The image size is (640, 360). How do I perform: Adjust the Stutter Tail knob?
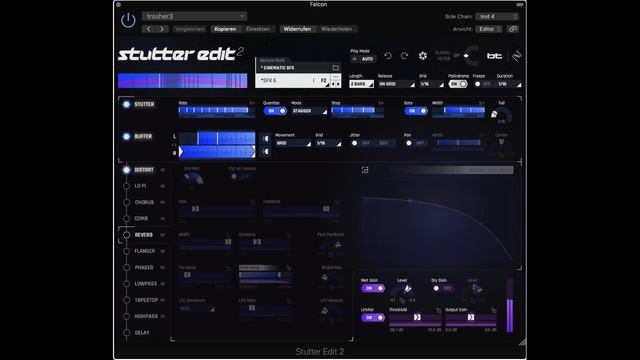click(x=501, y=115)
